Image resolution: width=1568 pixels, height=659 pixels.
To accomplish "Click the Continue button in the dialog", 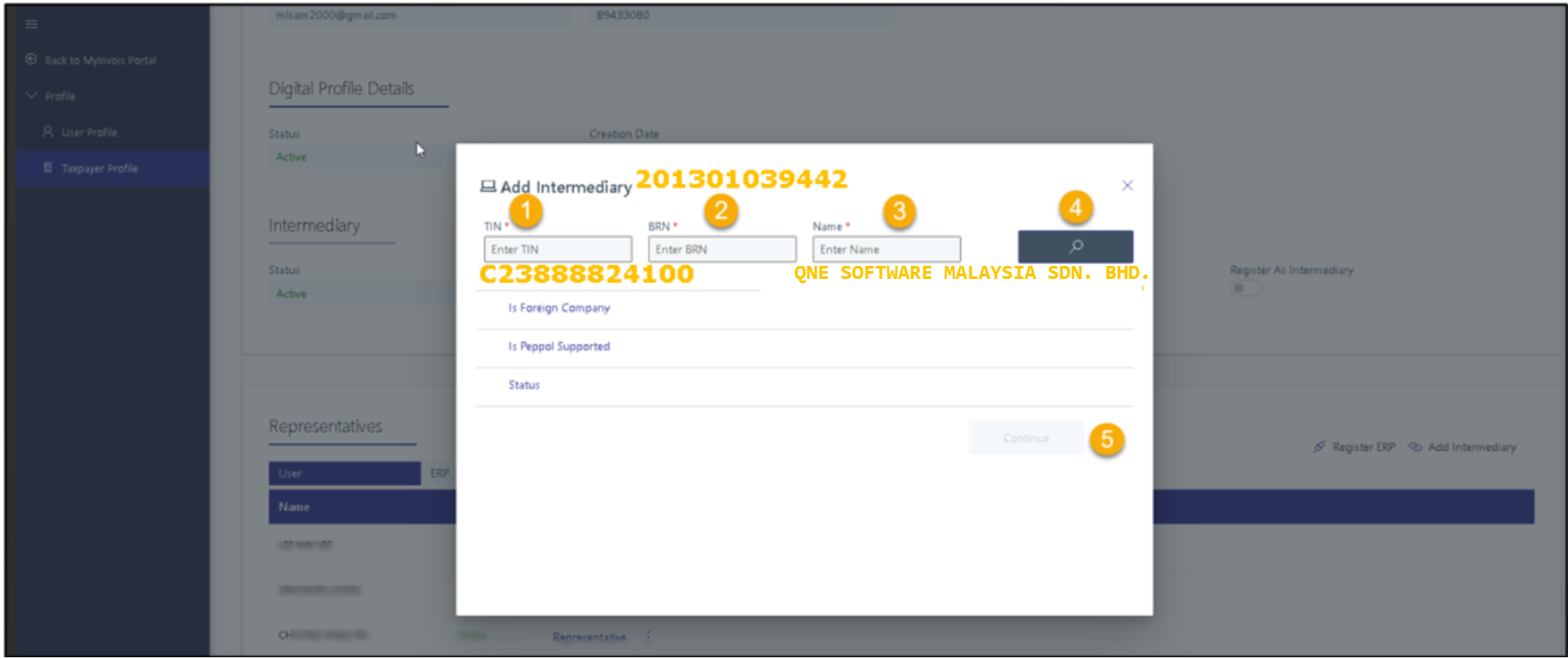I will point(1026,438).
